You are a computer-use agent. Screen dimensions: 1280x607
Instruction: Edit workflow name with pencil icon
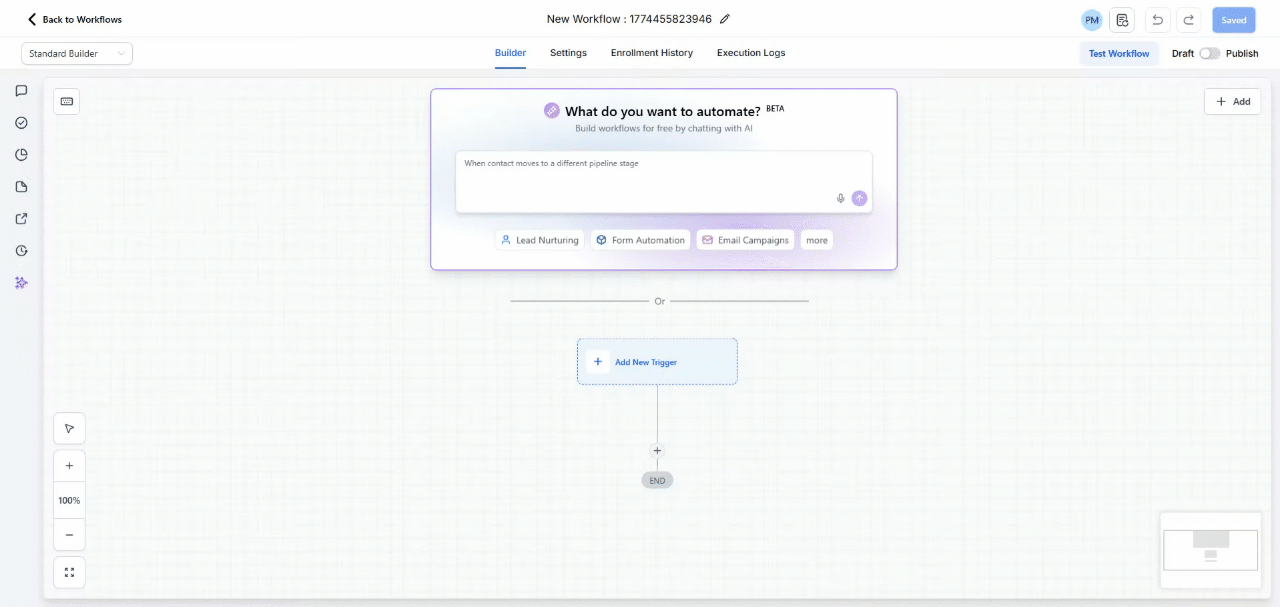pos(725,19)
